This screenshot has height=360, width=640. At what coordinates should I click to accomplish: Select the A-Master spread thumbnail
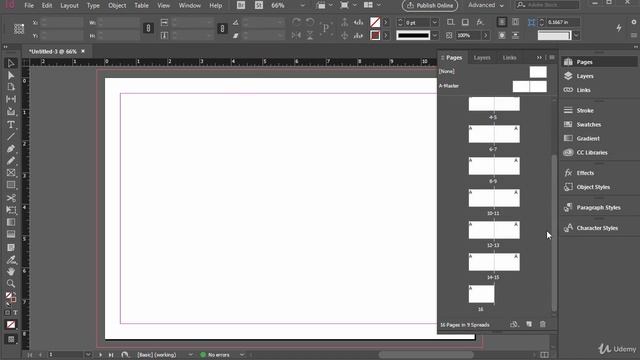(x=529, y=86)
